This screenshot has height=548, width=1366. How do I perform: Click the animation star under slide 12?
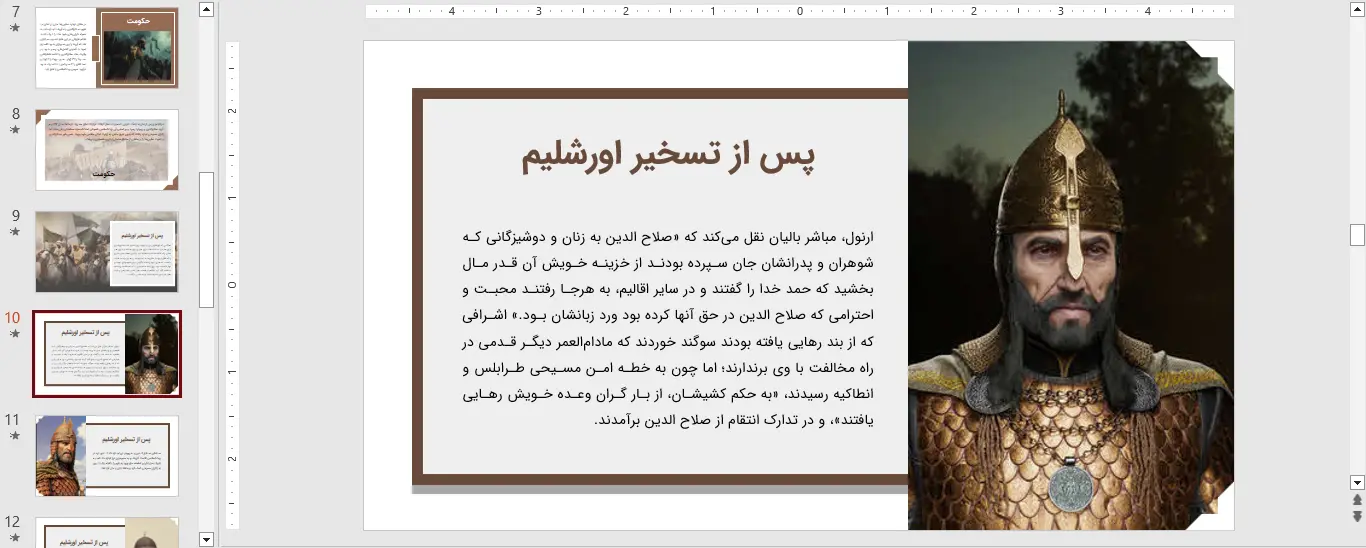coord(14,537)
